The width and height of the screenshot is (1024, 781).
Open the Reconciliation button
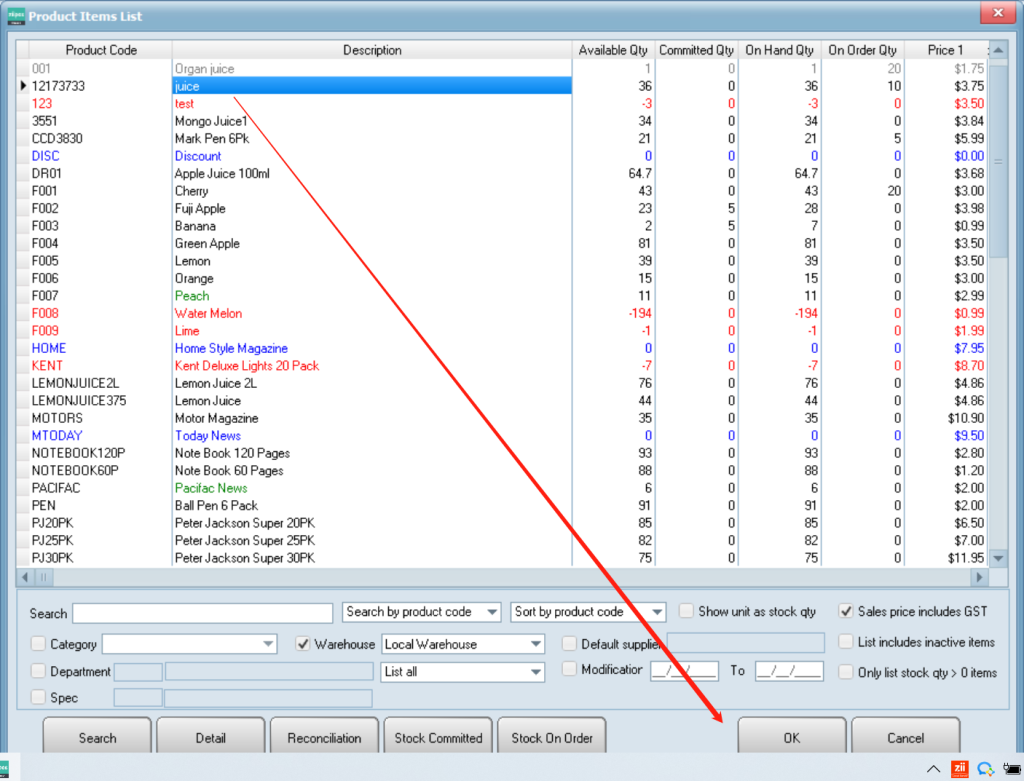tap(324, 738)
